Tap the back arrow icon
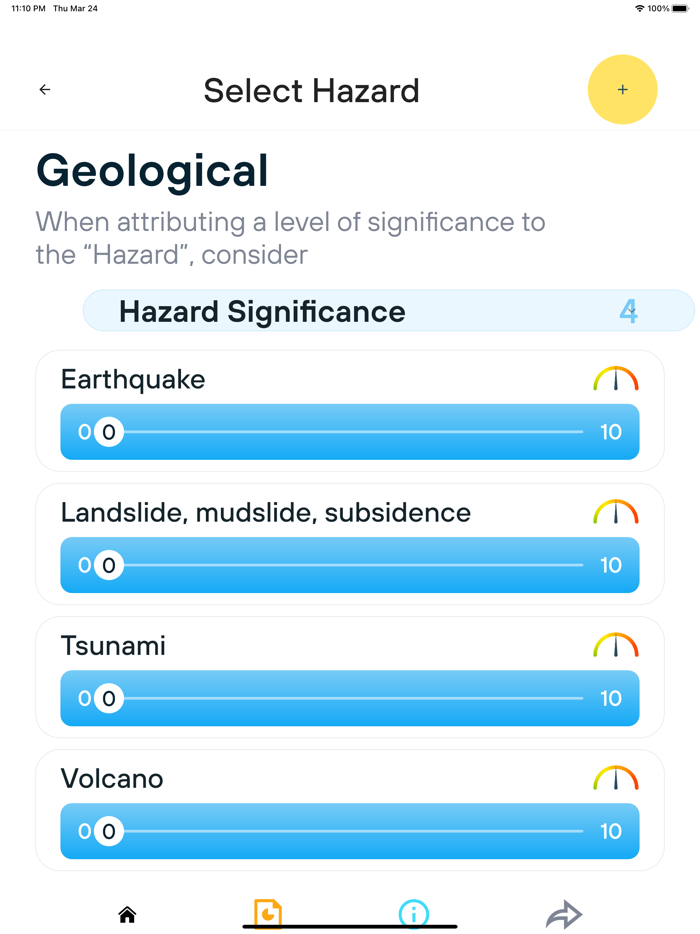This screenshot has height=934, width=700. [x=45, y=90]
